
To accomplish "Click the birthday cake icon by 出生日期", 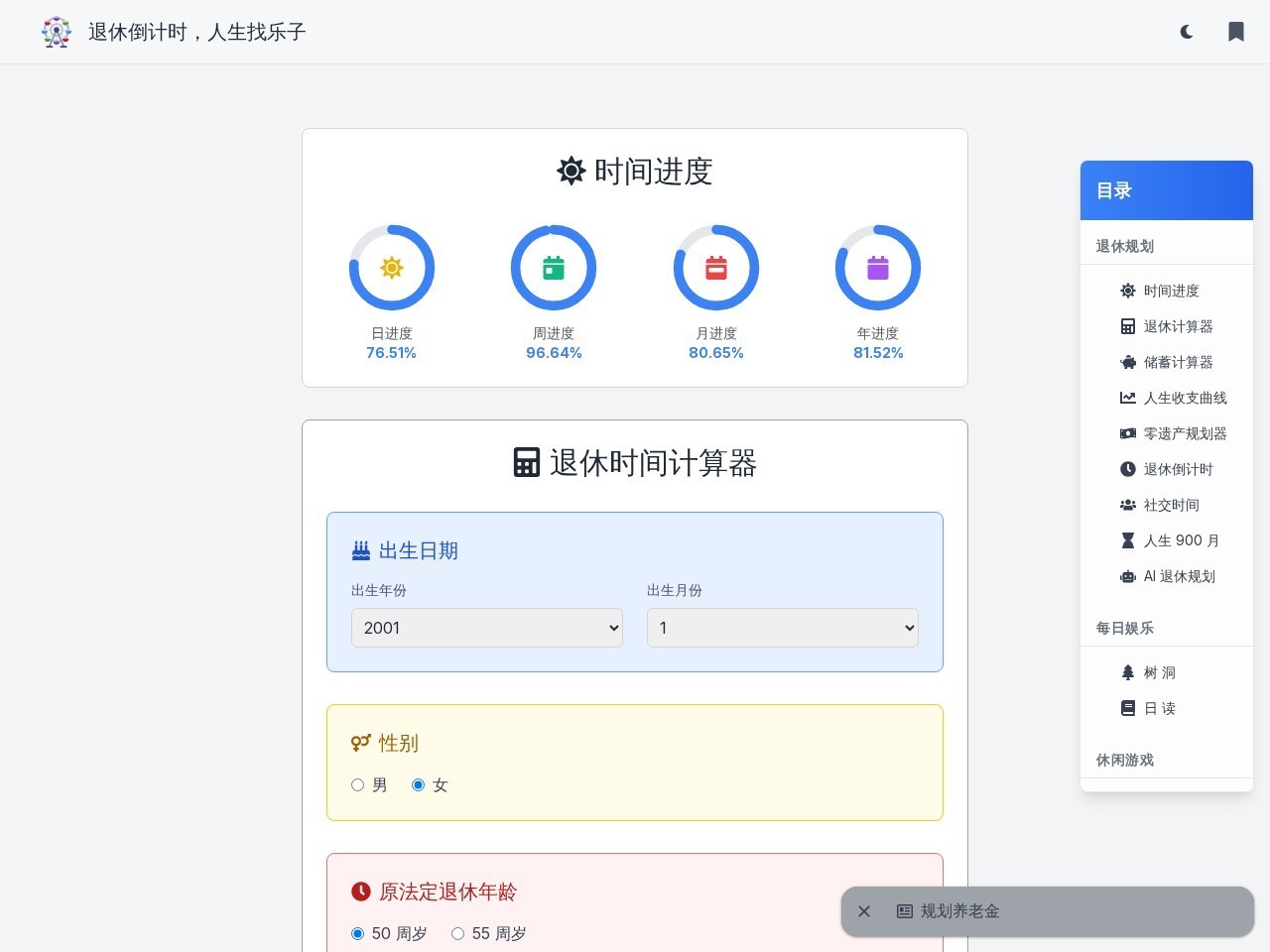I will (361, 550).
